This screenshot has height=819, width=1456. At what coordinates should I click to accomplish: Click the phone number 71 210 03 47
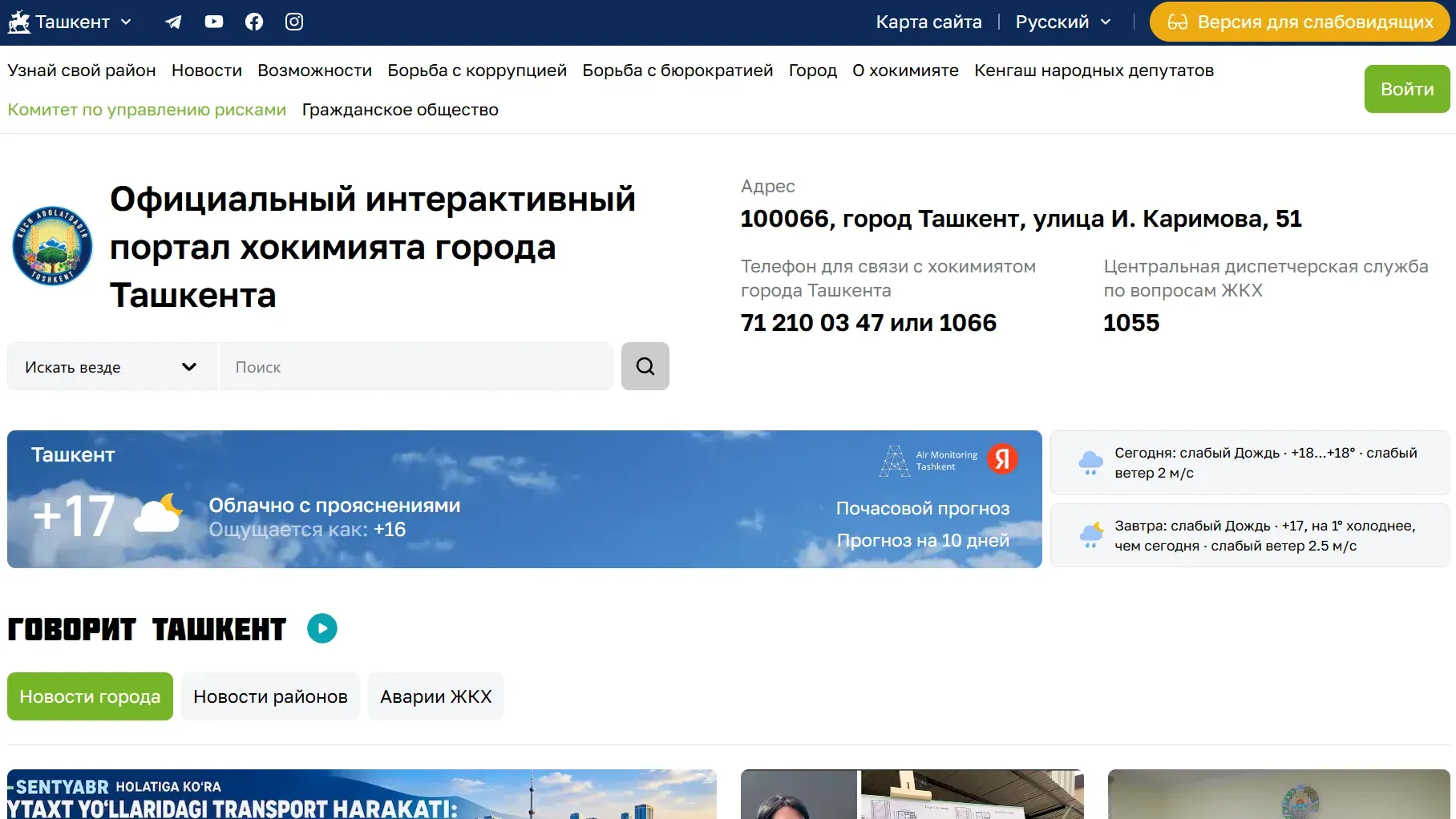point(812,323)
